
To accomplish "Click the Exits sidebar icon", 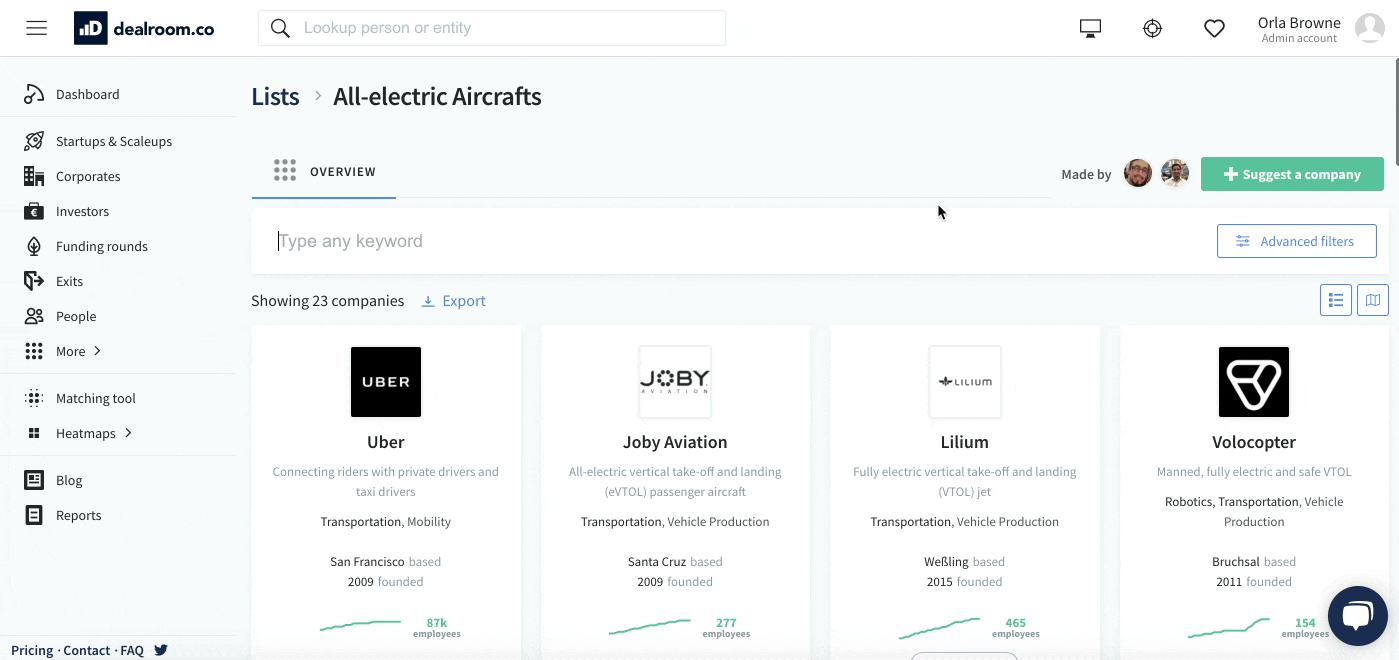I will click(34, 281).
